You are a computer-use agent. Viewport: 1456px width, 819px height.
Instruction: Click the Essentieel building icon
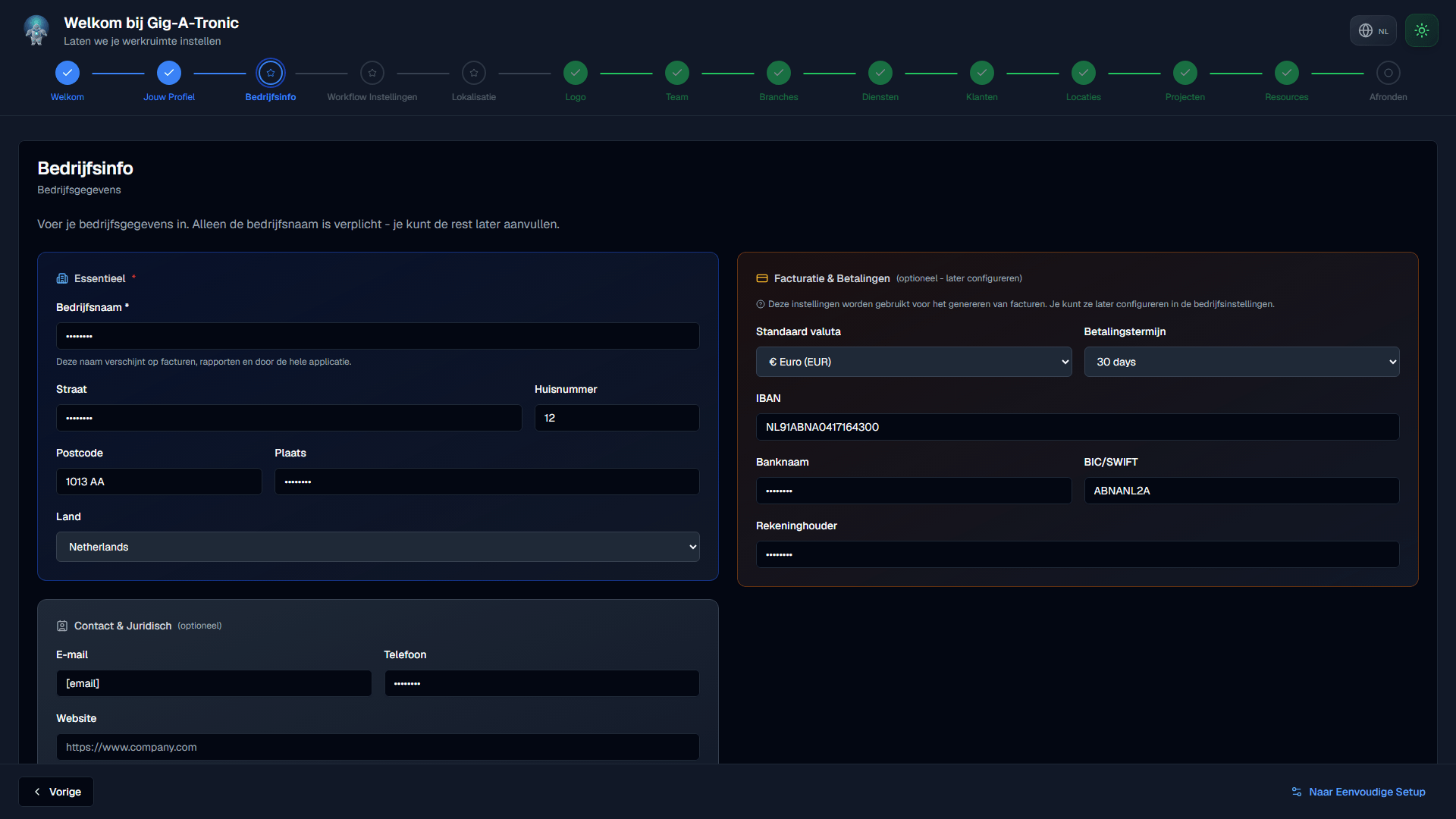click(x=62, y=278)
